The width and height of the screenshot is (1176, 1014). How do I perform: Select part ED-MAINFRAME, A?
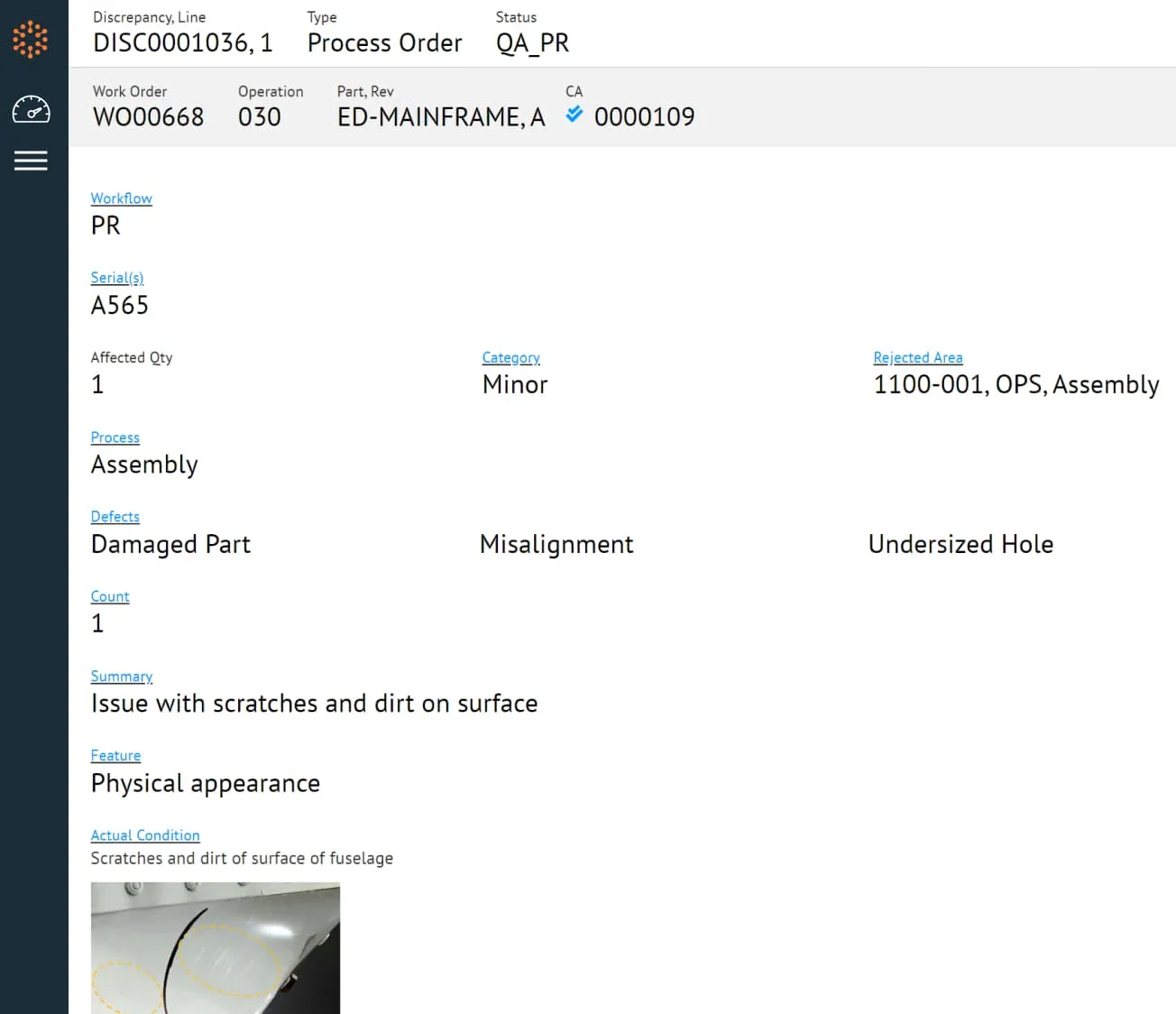tap(442, 117)
